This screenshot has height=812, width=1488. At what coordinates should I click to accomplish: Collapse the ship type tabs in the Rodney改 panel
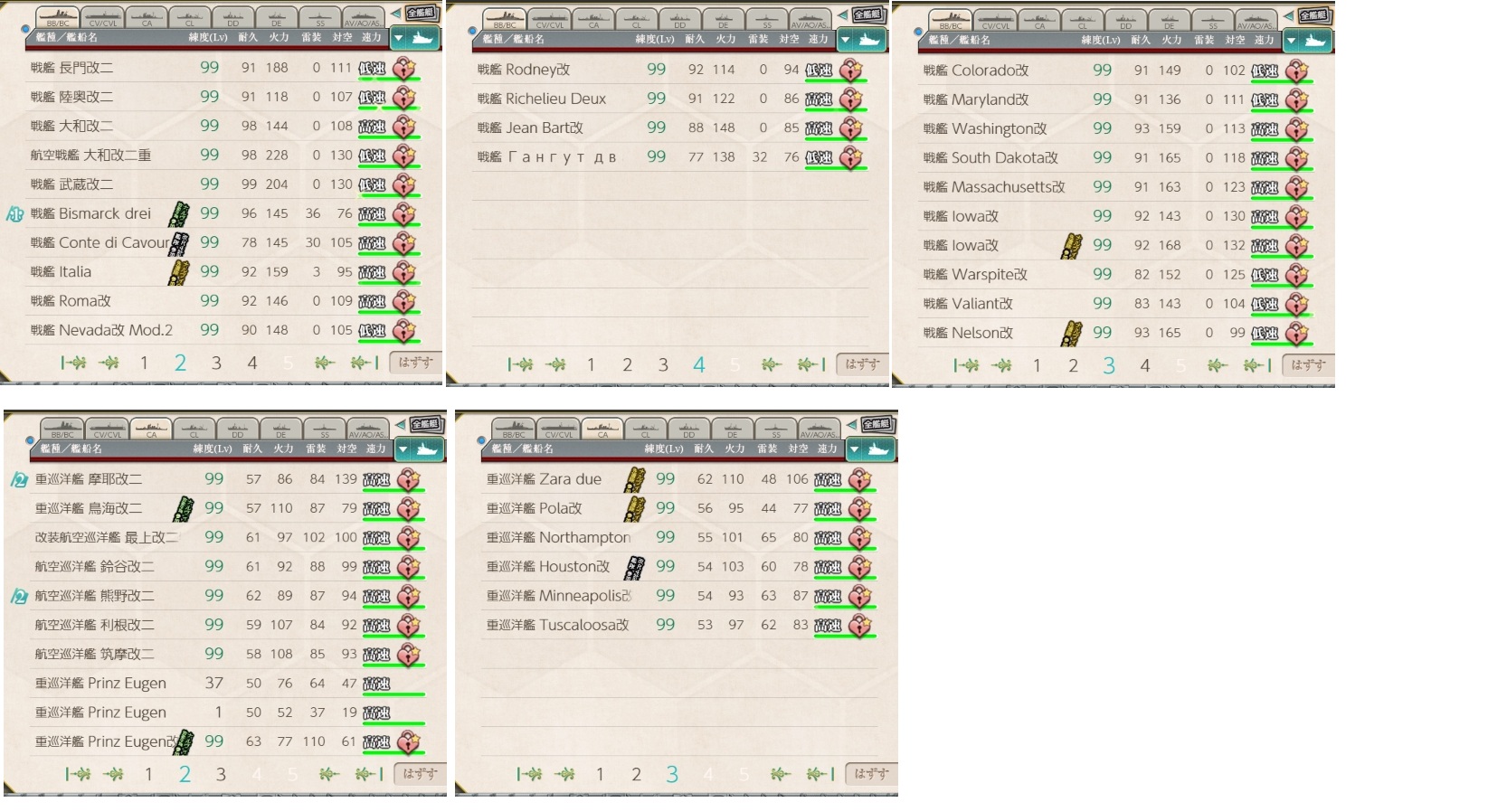click(x=842, y=15)
